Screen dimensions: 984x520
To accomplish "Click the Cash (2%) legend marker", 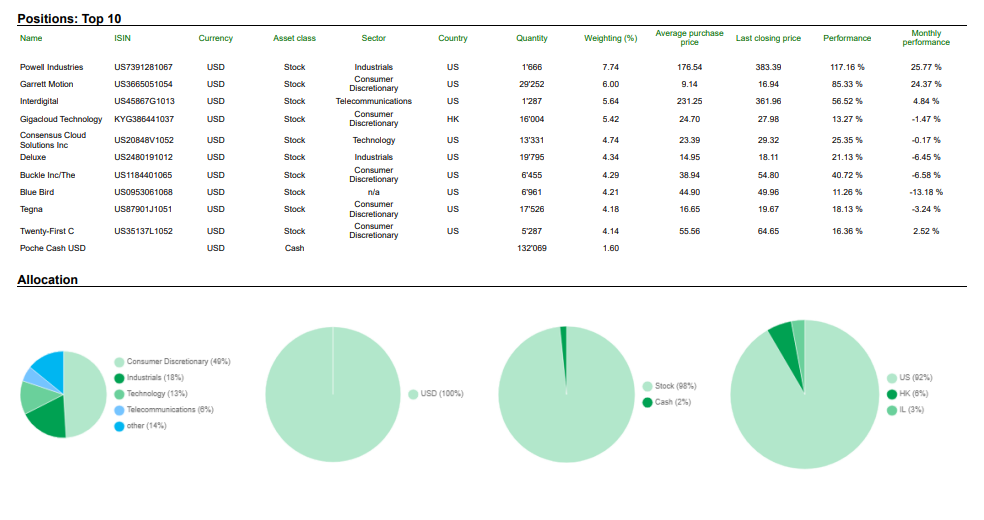I will [x=647, y=402].
